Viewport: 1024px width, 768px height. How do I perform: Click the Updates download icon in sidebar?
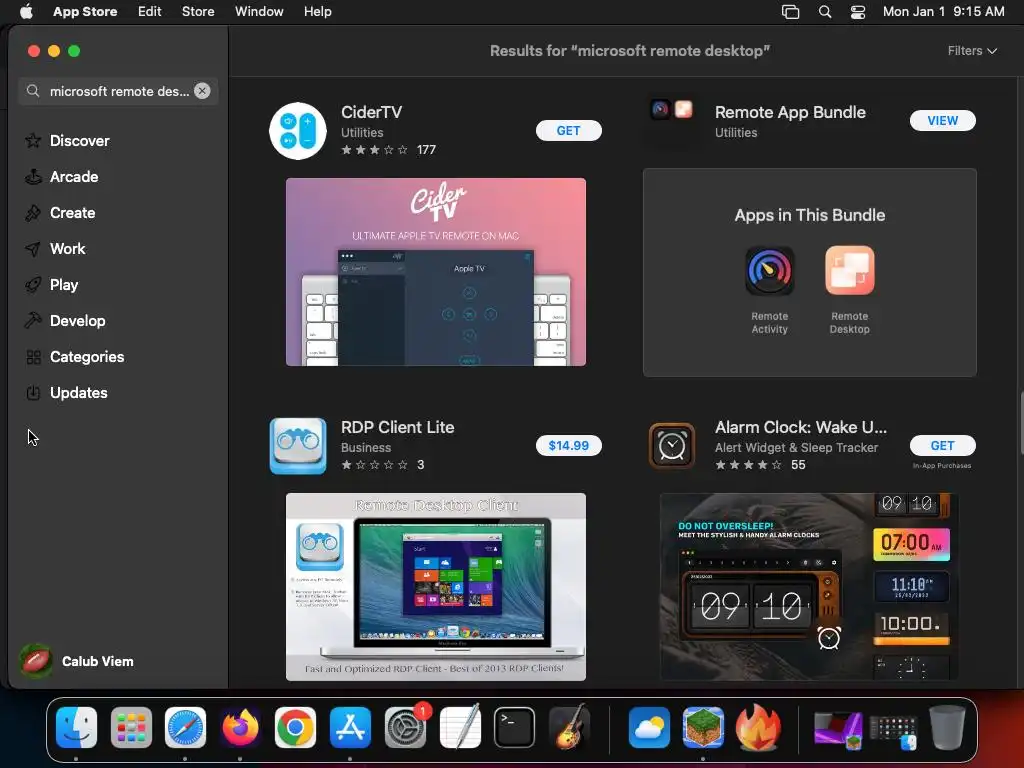(x=33, y=392)
